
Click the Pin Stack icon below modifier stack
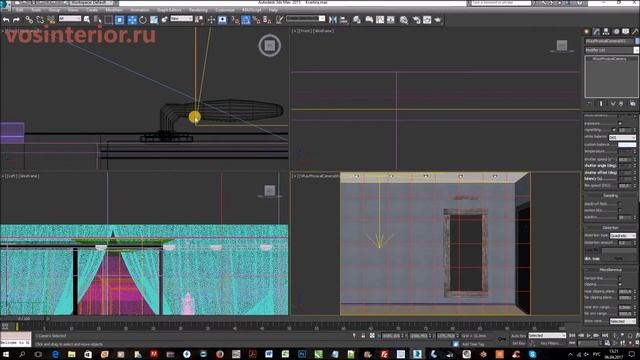click(589, 104)
